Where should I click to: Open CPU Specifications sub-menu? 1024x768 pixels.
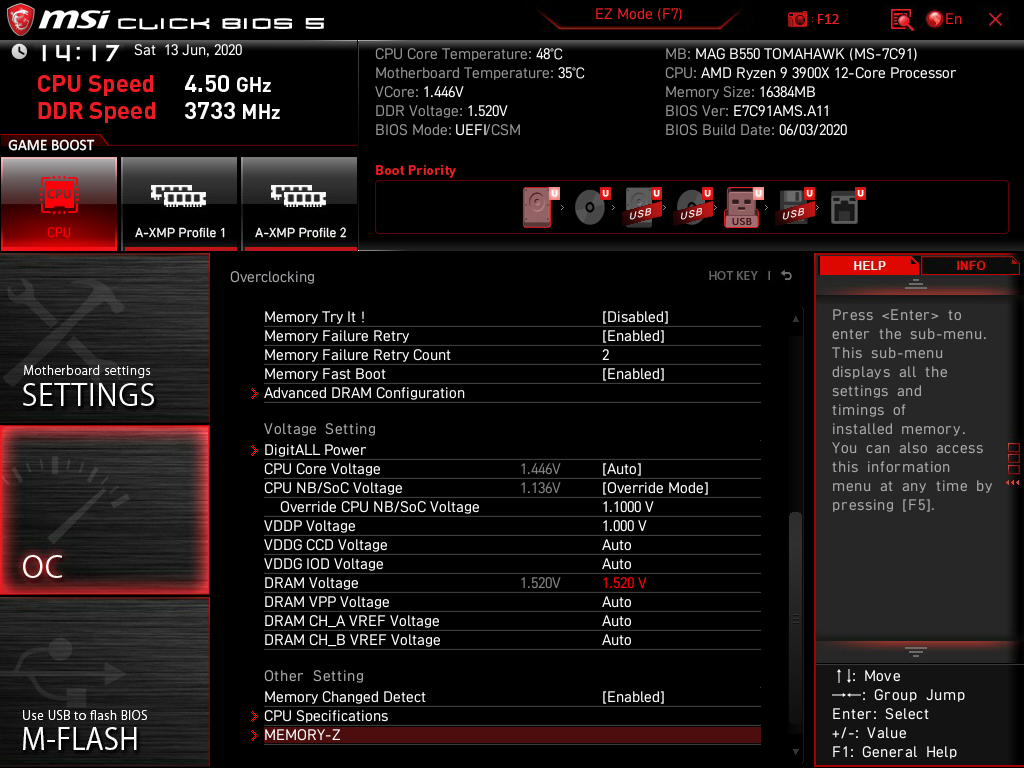coord(512,716)
